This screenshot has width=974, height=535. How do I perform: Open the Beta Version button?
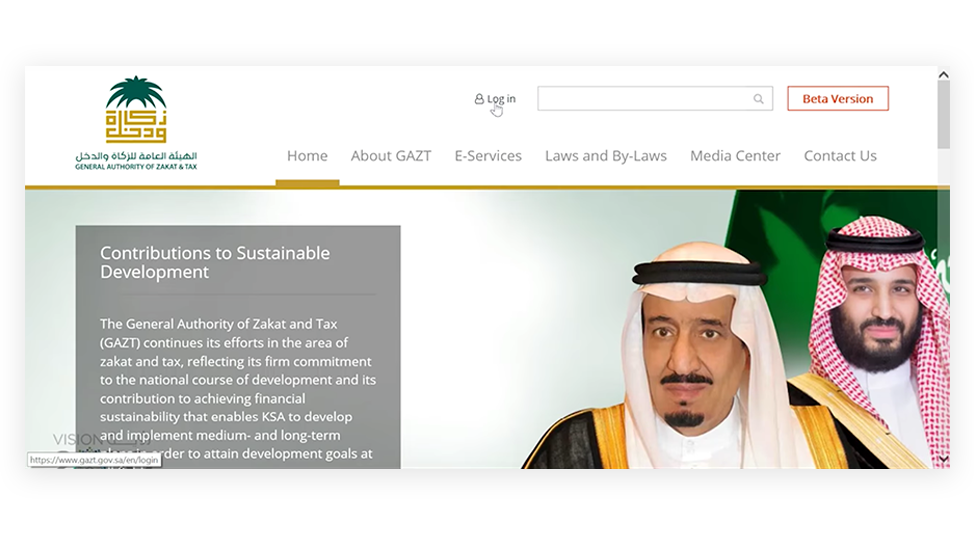coord(838,99)
